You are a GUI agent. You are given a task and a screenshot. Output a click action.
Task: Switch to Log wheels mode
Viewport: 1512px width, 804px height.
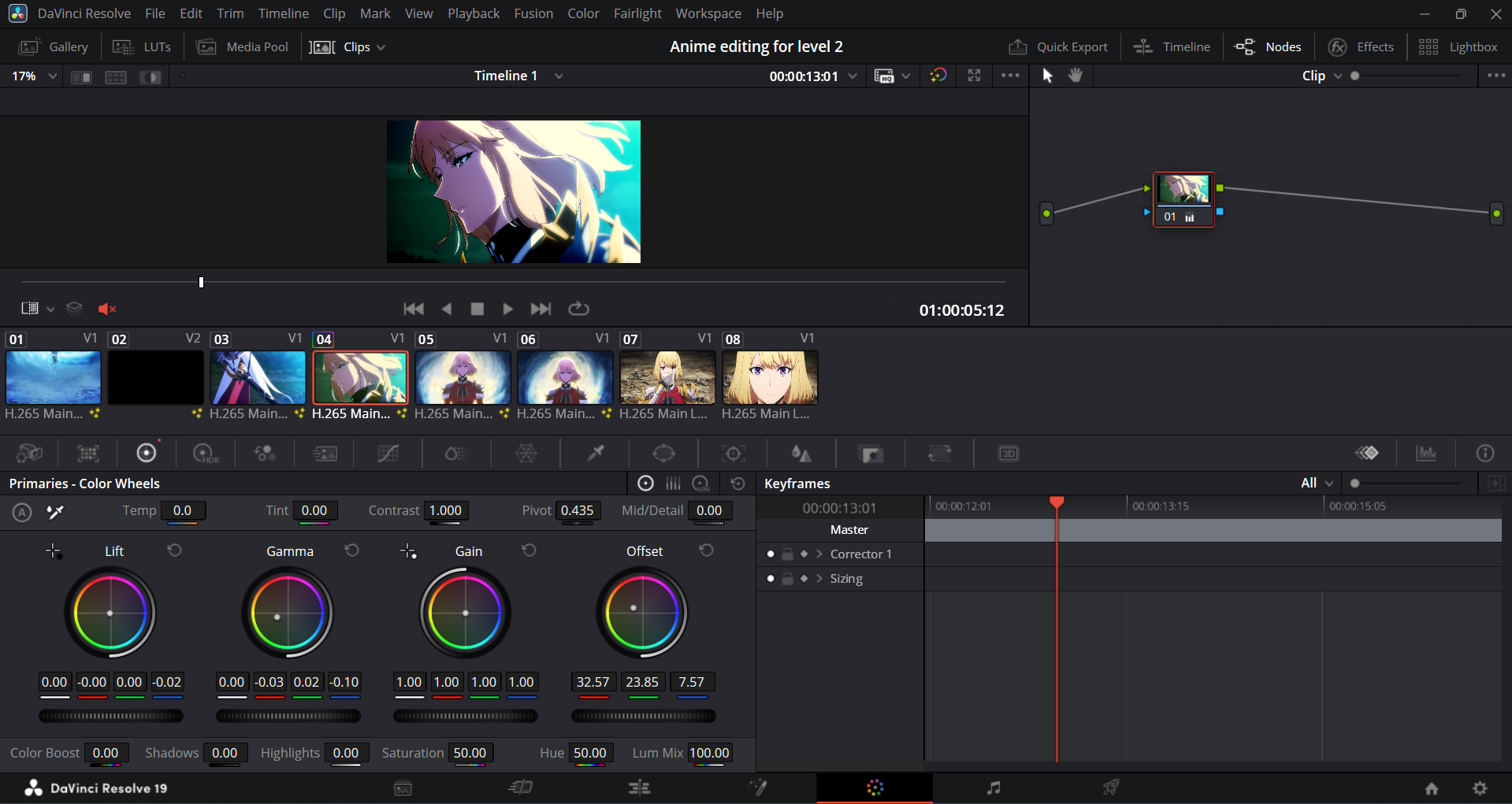[x=701, y=484]
